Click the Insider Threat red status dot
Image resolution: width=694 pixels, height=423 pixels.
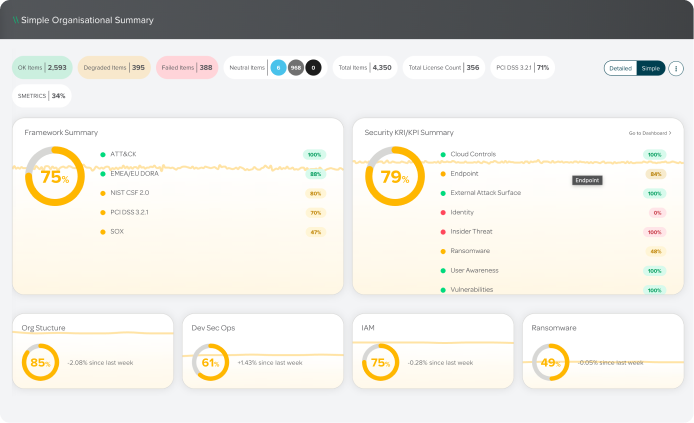[443, 232]
